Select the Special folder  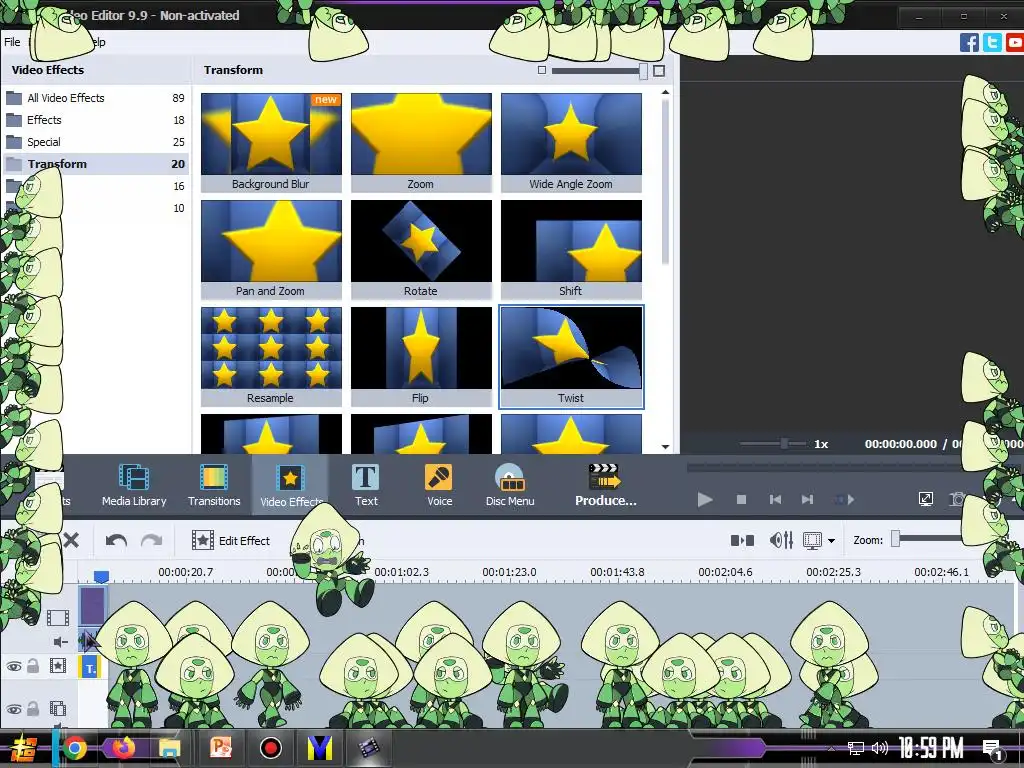coord(95,142)
